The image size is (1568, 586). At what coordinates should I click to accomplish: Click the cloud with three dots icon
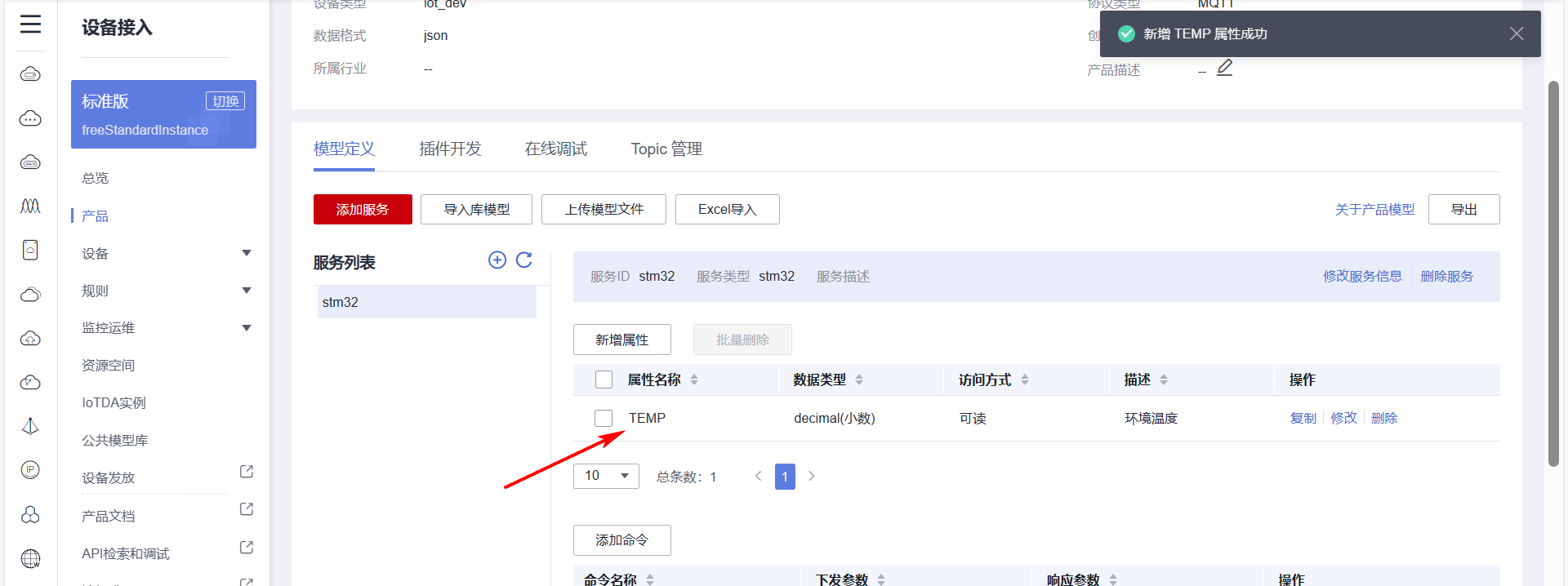[x=30, y=119]
